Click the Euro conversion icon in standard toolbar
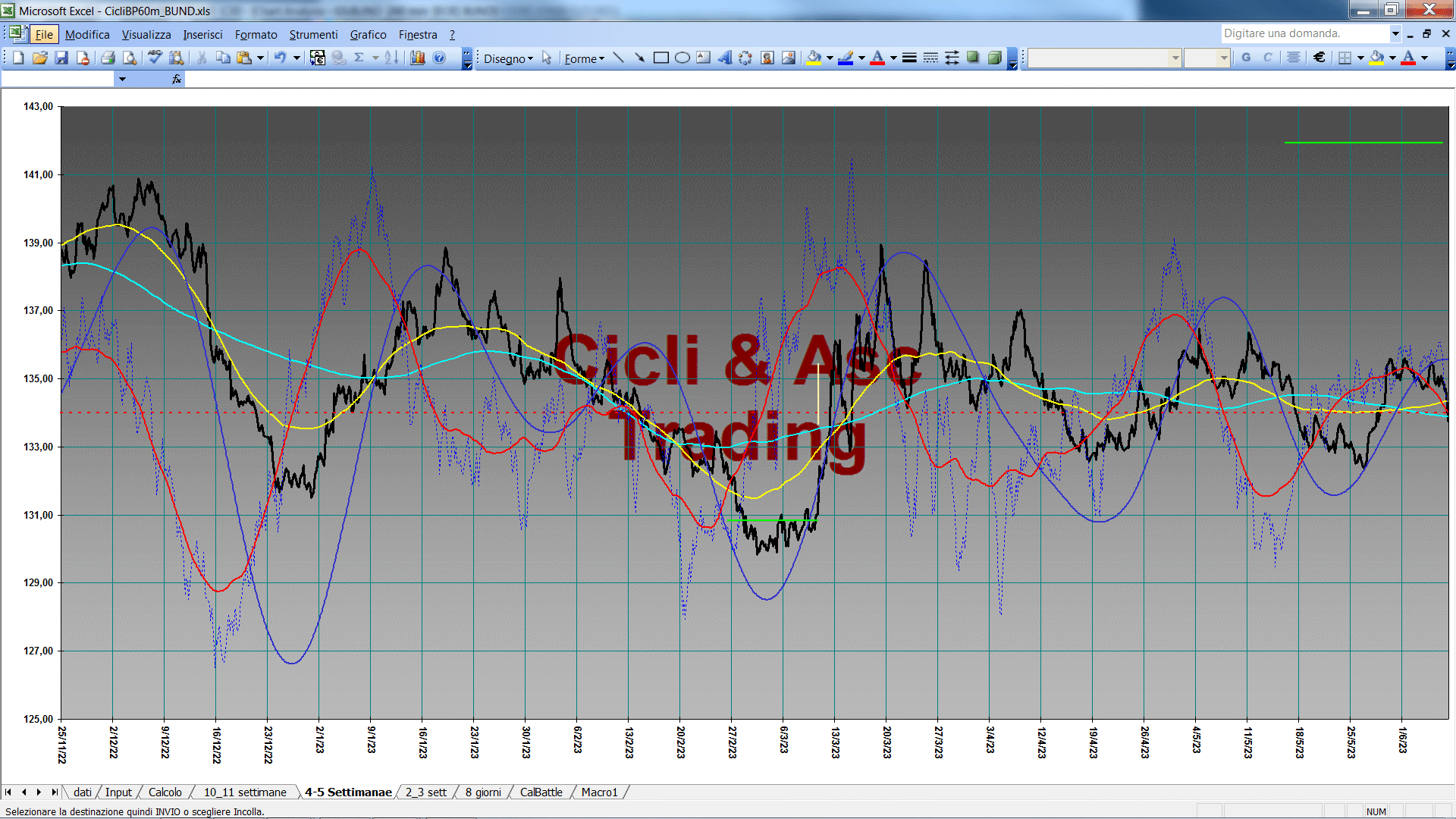The height and width of the screenshot is (819, 1456). (318, 58)
